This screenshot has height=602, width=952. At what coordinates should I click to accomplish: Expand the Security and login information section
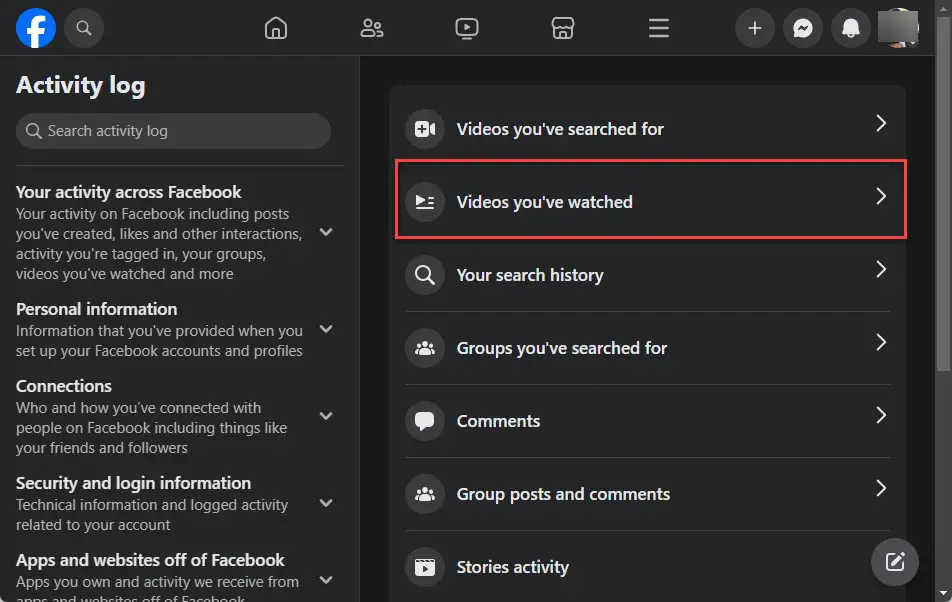[x=326, y=503]
